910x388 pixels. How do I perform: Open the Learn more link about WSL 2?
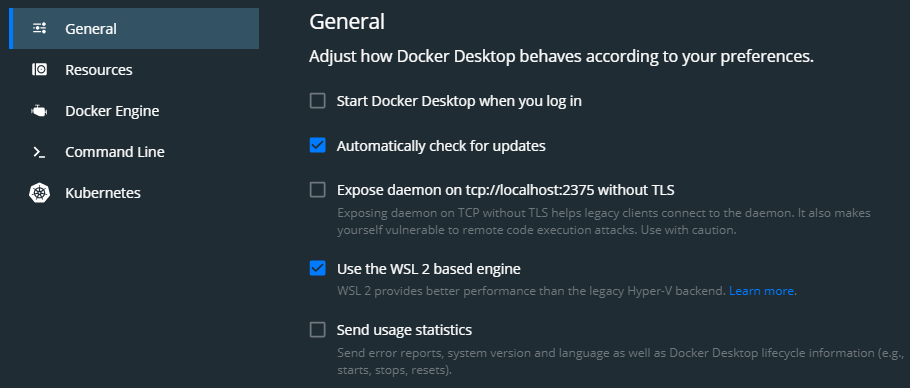[761, 291]
